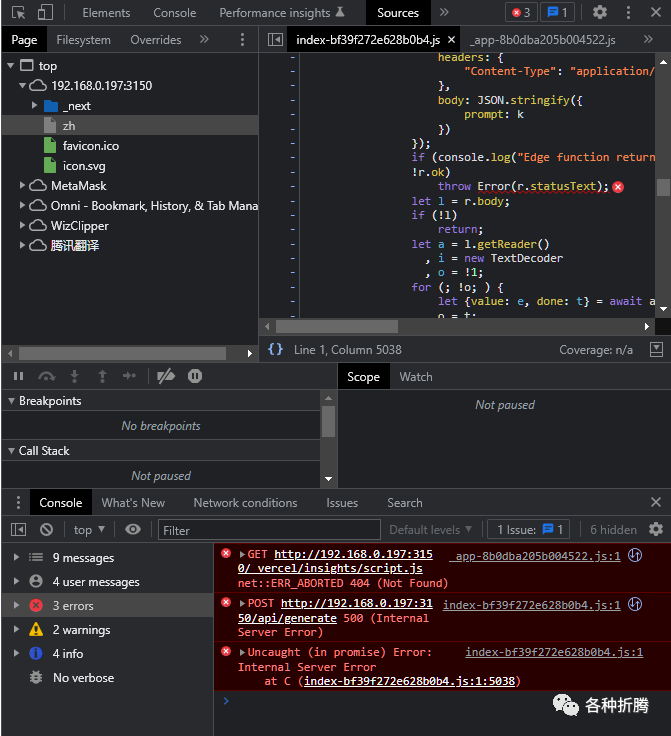Clear the console with the clear icon
Image resolution: width=671 pixels, height=736 pixels.
tap(46, 530)
